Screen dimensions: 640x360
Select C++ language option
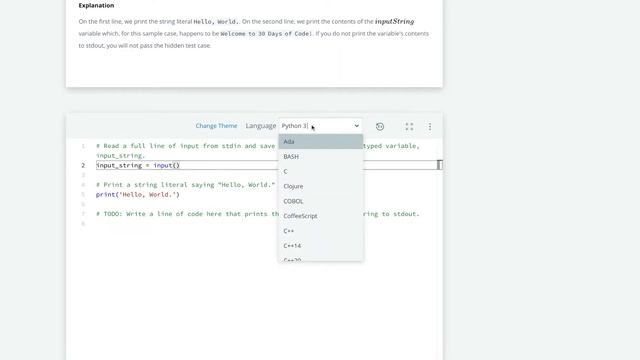321,231
